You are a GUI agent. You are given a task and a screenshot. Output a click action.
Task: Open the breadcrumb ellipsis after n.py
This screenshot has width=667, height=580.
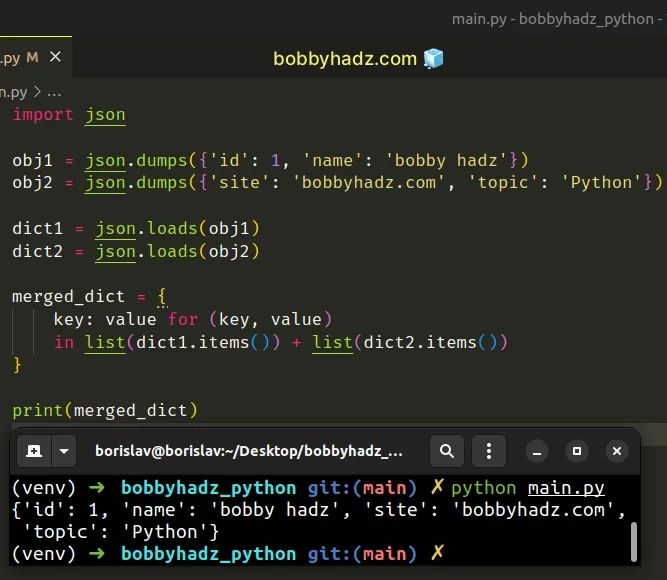[54, 92]
